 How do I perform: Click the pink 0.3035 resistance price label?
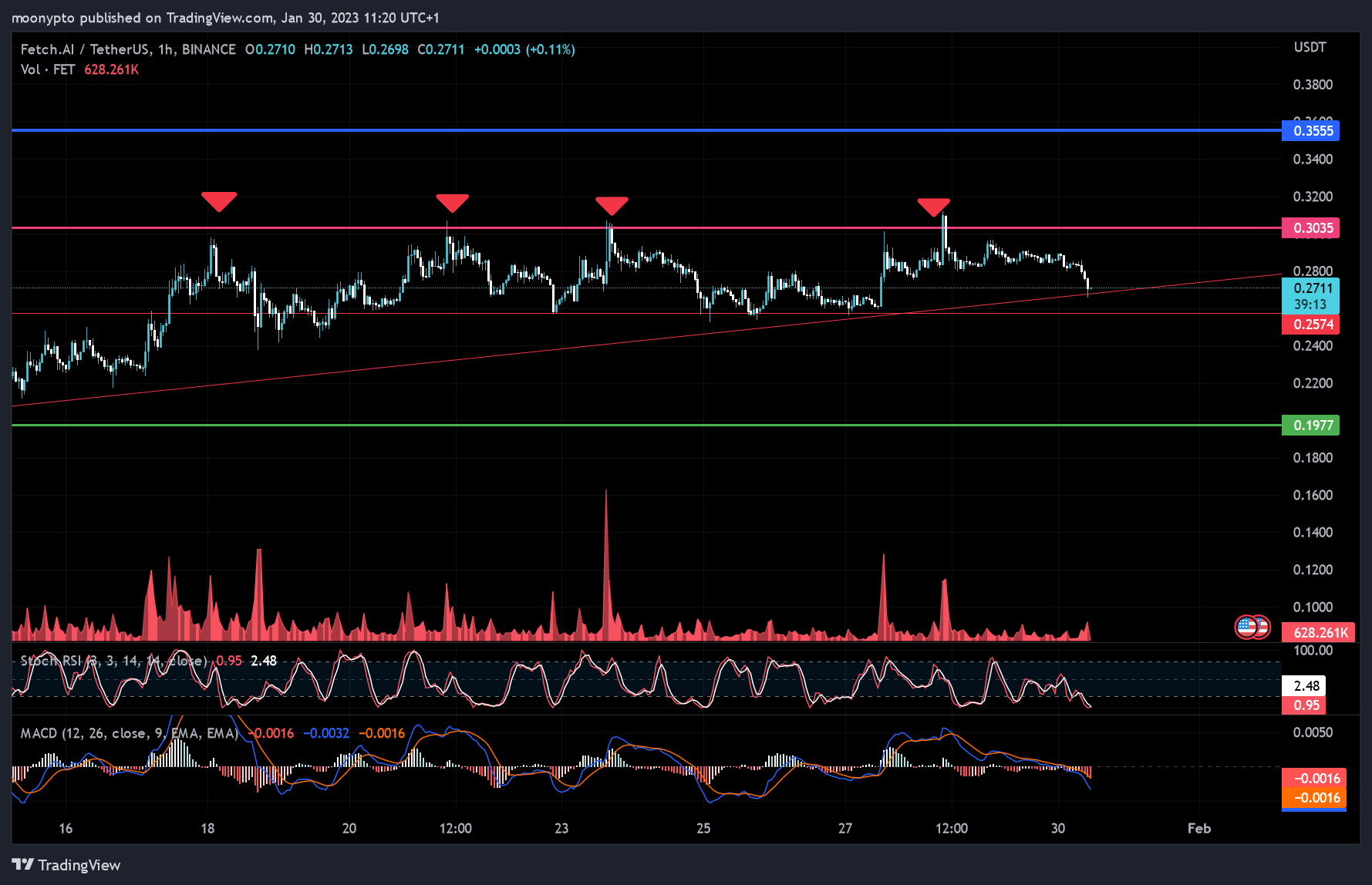(x=1310, y=227)
